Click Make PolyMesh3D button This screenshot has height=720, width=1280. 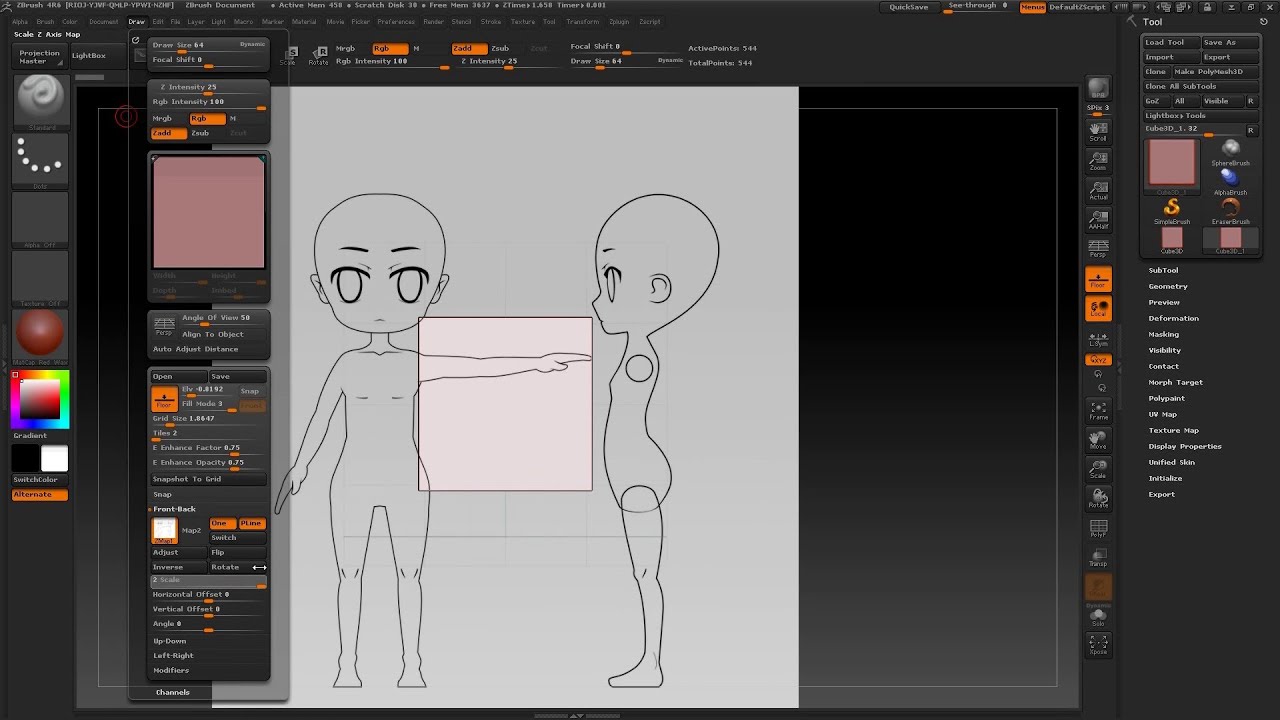pyautogui.click(x=1215, y=71)
